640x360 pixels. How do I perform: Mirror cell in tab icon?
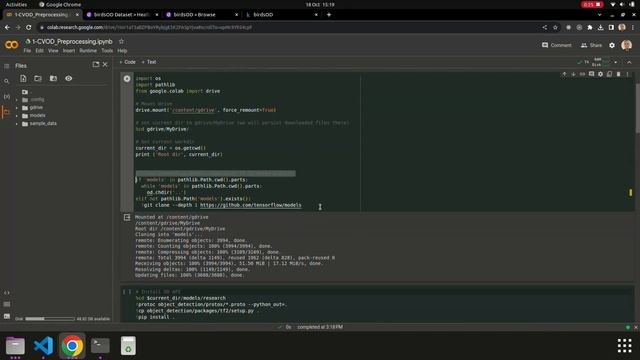609,74
